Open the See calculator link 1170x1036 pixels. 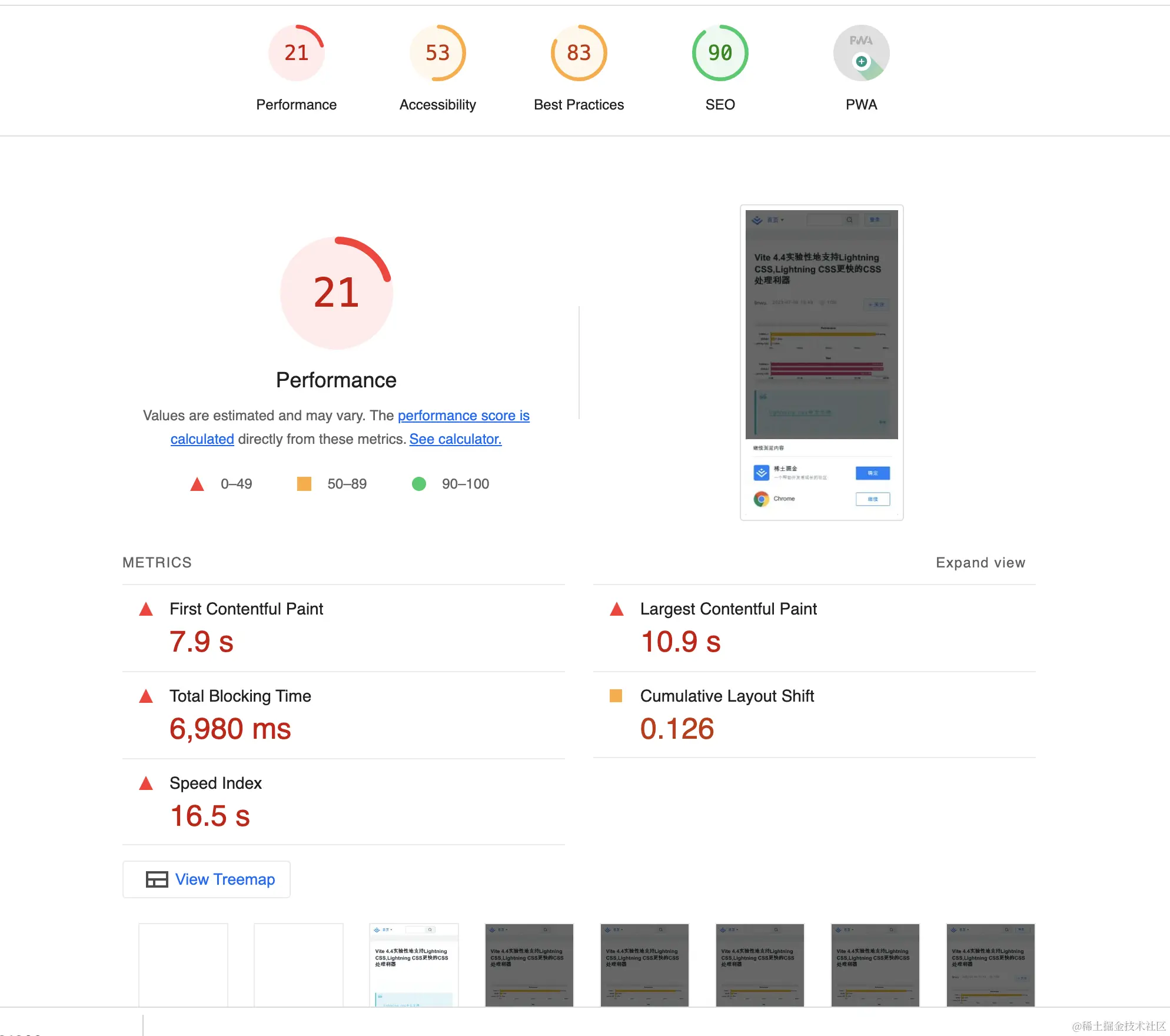(455, 439)
